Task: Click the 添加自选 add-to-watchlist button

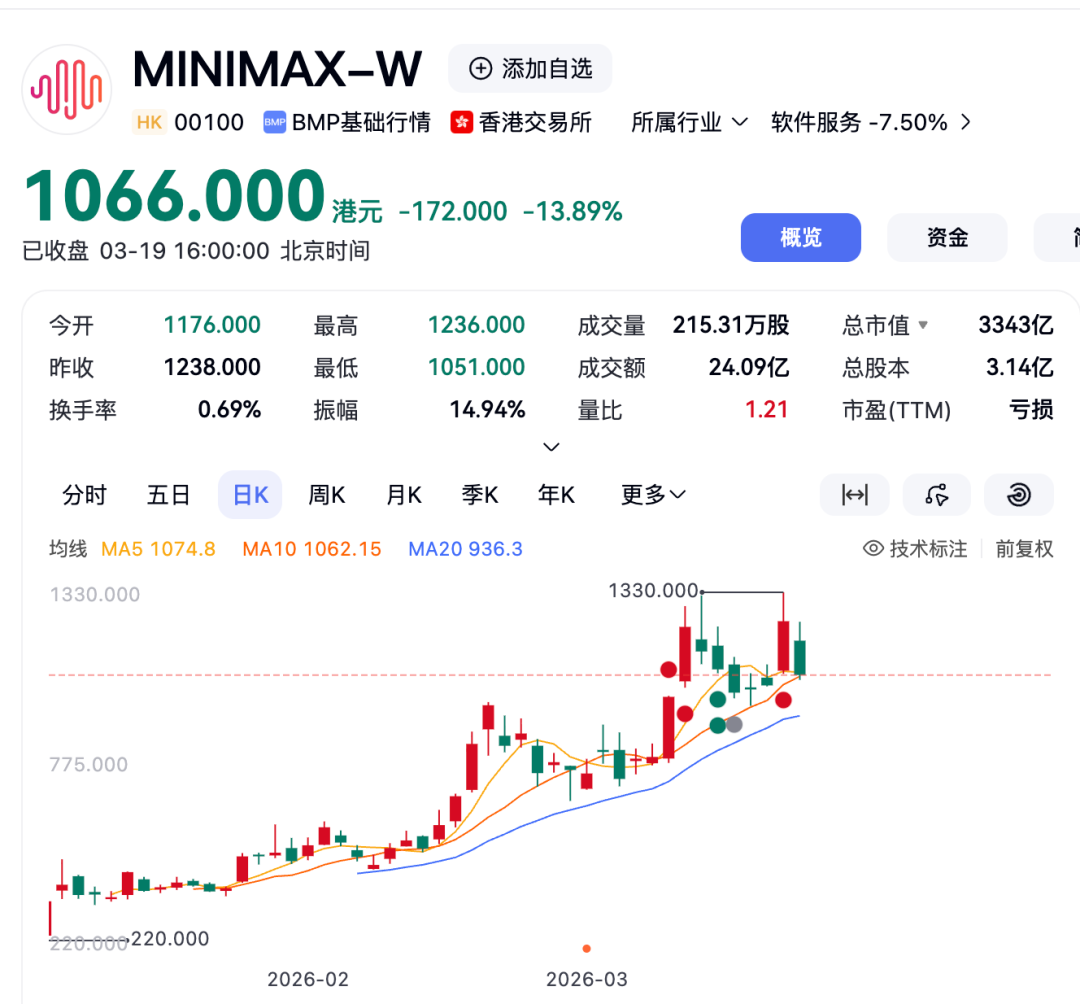Action: [530, 68]
